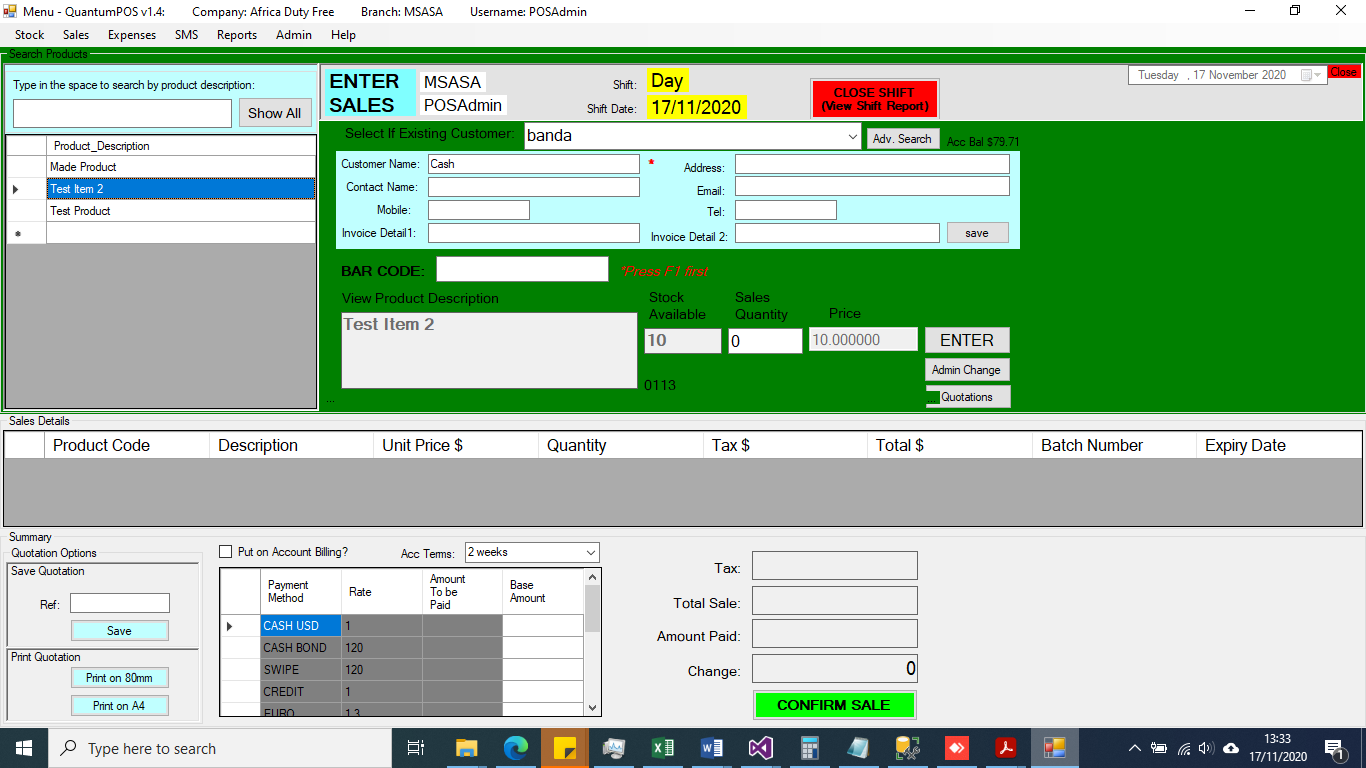Click the product description search field

pyautogui.click(x=122, y=113)
